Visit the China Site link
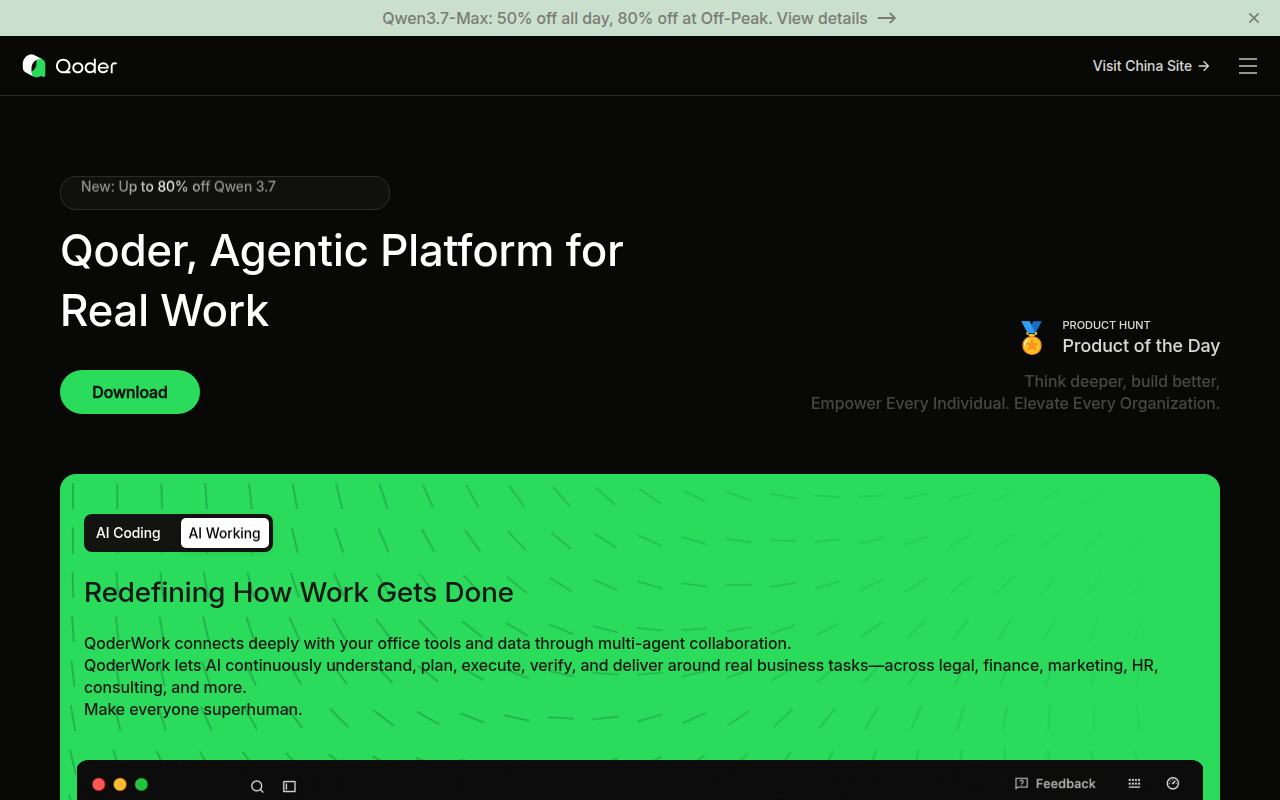The image size is (1280, 800). [x=1151, y=66]
